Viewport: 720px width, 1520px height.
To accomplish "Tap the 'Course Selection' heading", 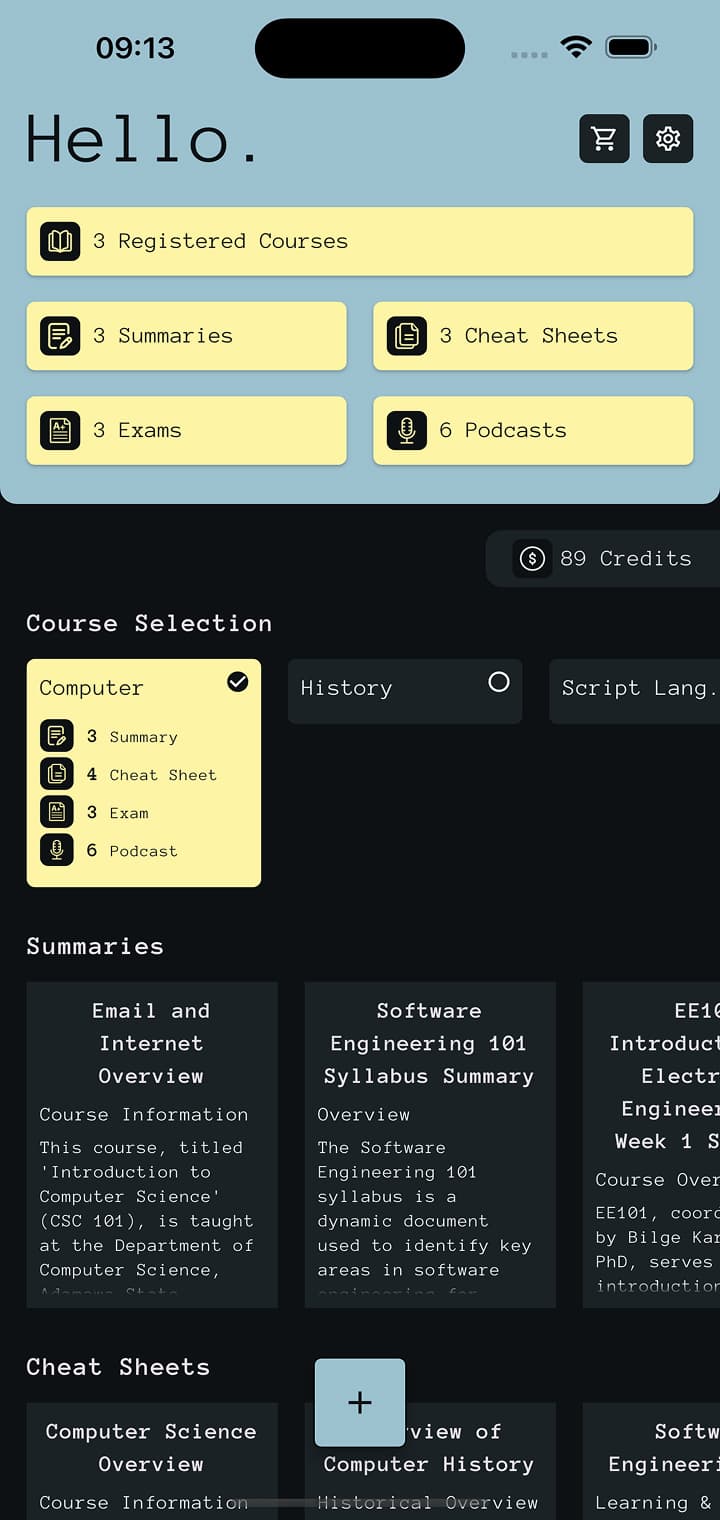I will [149, 623].
